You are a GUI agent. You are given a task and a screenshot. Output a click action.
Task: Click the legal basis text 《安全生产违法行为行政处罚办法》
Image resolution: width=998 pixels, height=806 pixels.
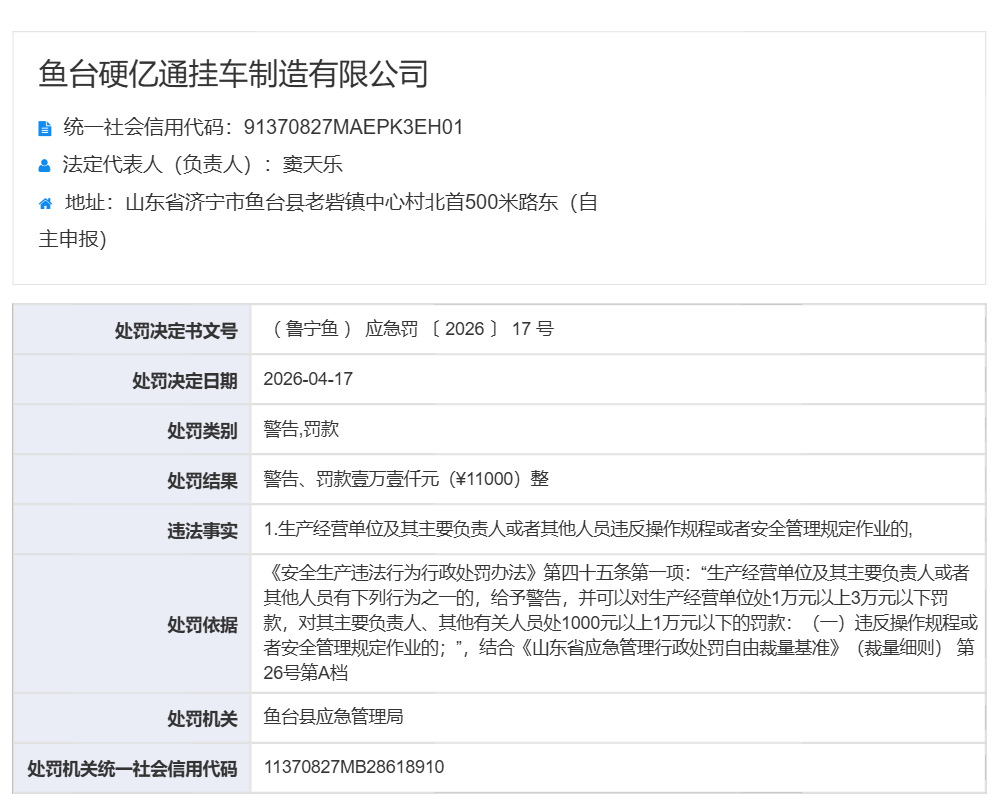click(404, 573)
